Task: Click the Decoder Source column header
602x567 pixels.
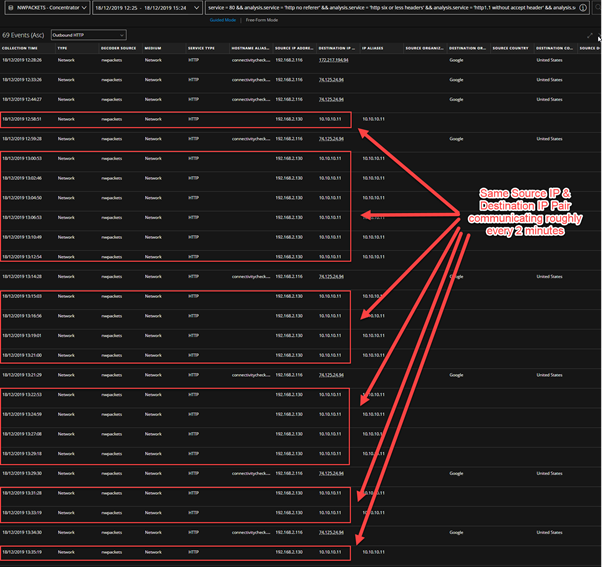Action: point(119,48)
